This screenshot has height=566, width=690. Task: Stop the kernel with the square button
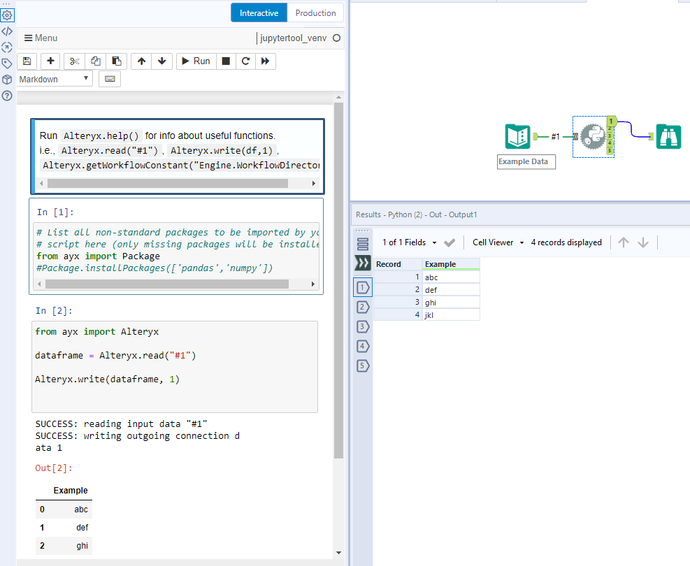226,61
